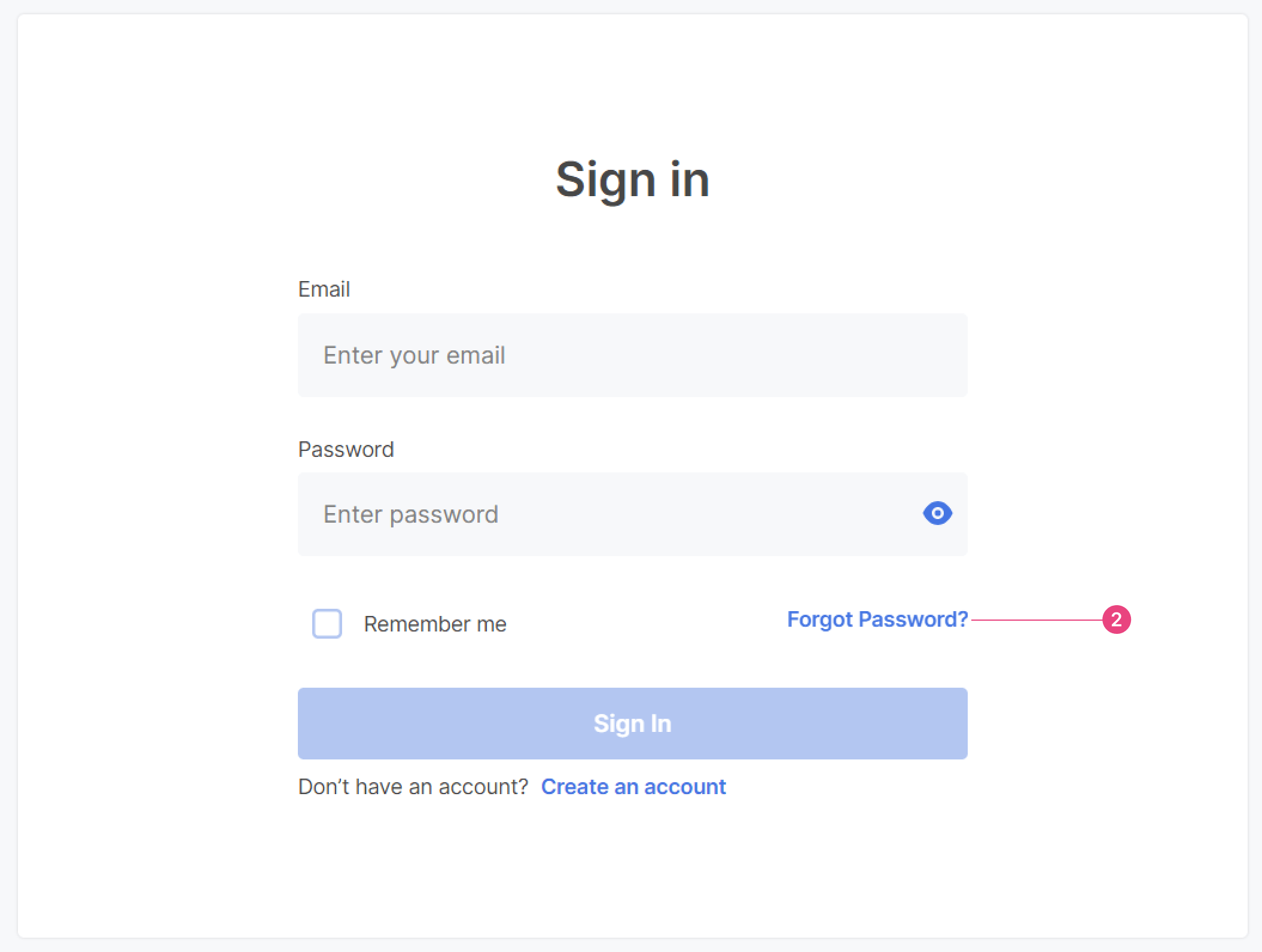Click the Remember me text label

pyautogui.click(x=435, y=624)
